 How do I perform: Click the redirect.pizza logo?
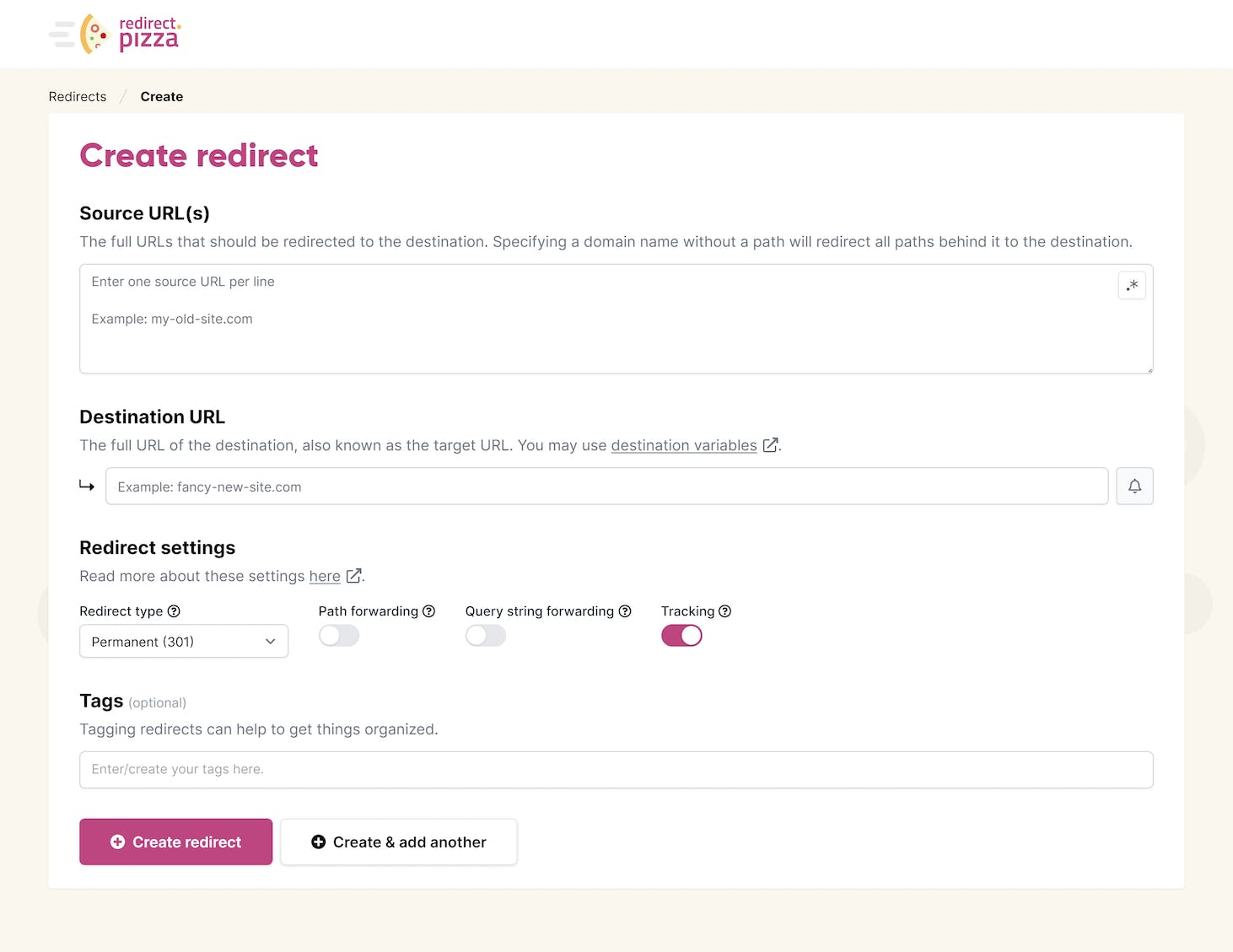tap(115, 34)
